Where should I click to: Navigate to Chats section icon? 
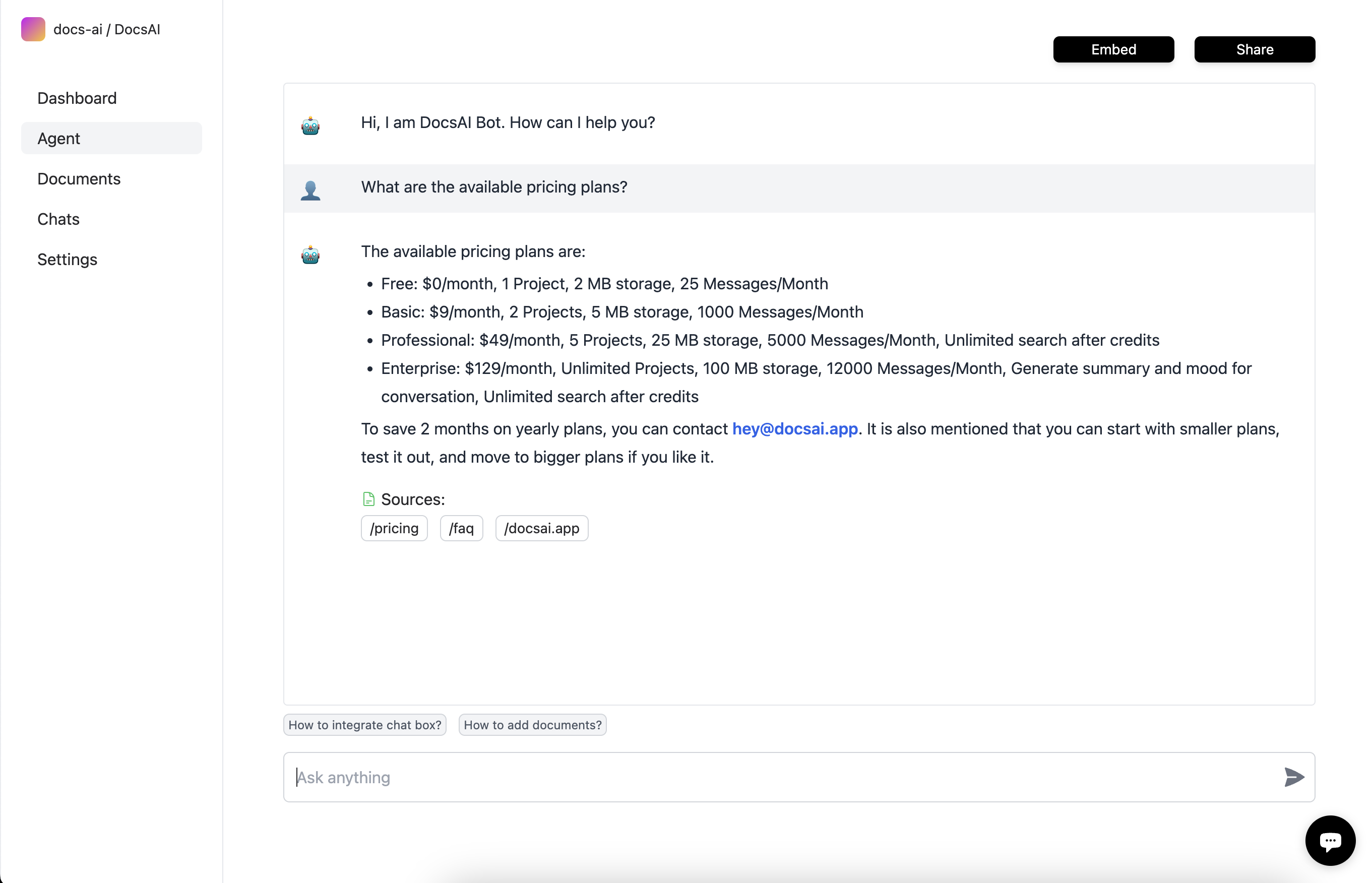point(57,219)
